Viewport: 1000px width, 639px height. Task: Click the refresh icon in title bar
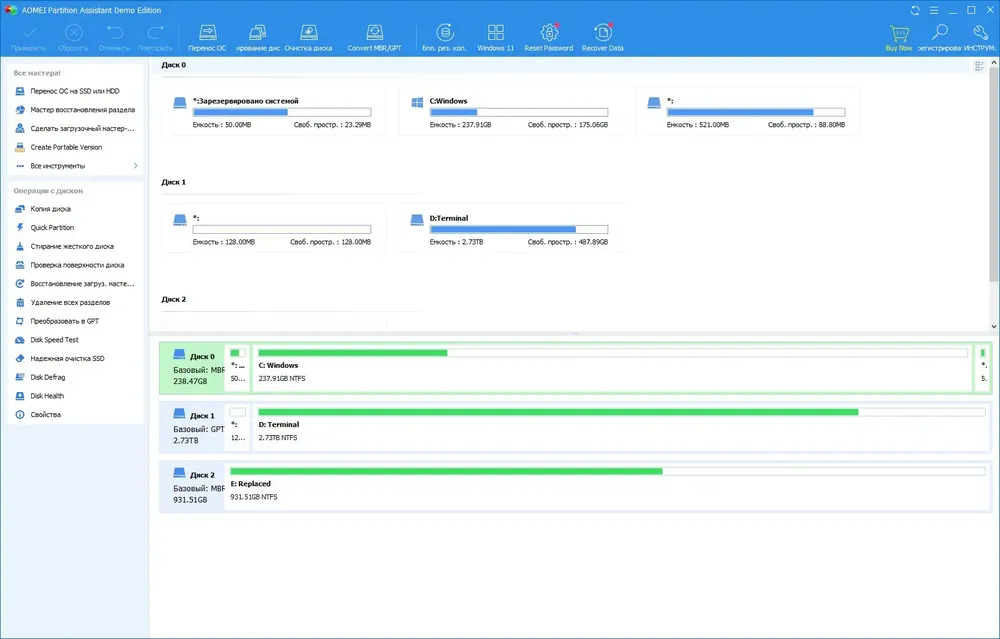click(x=915, y=10)
